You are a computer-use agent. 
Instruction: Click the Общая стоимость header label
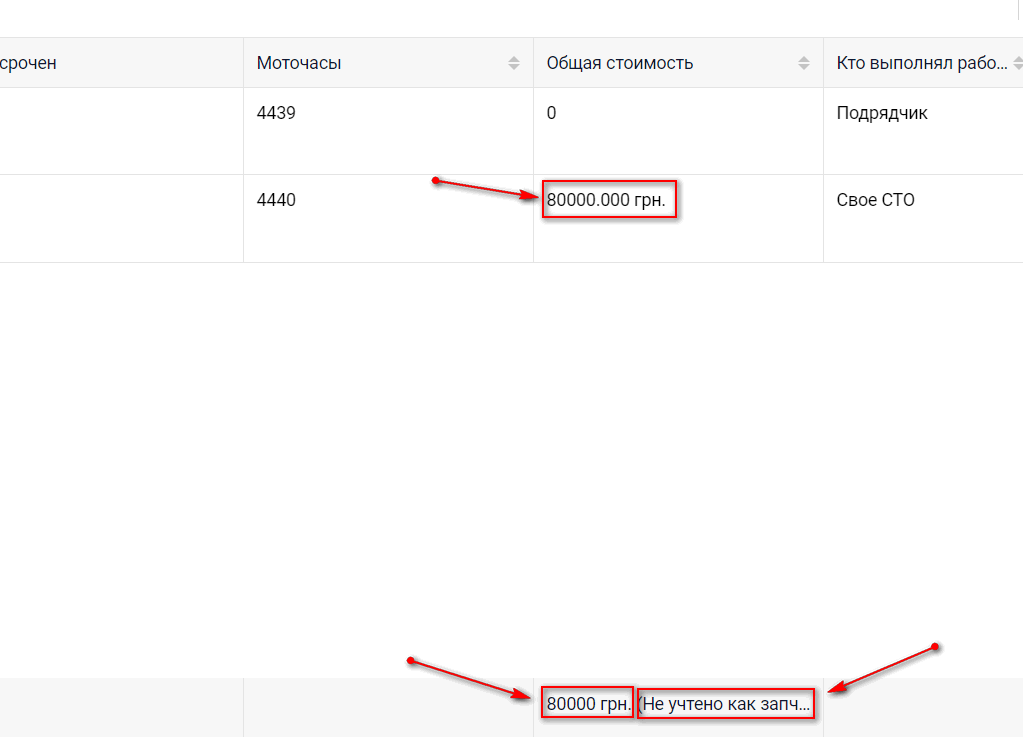[x=619, y=63]
